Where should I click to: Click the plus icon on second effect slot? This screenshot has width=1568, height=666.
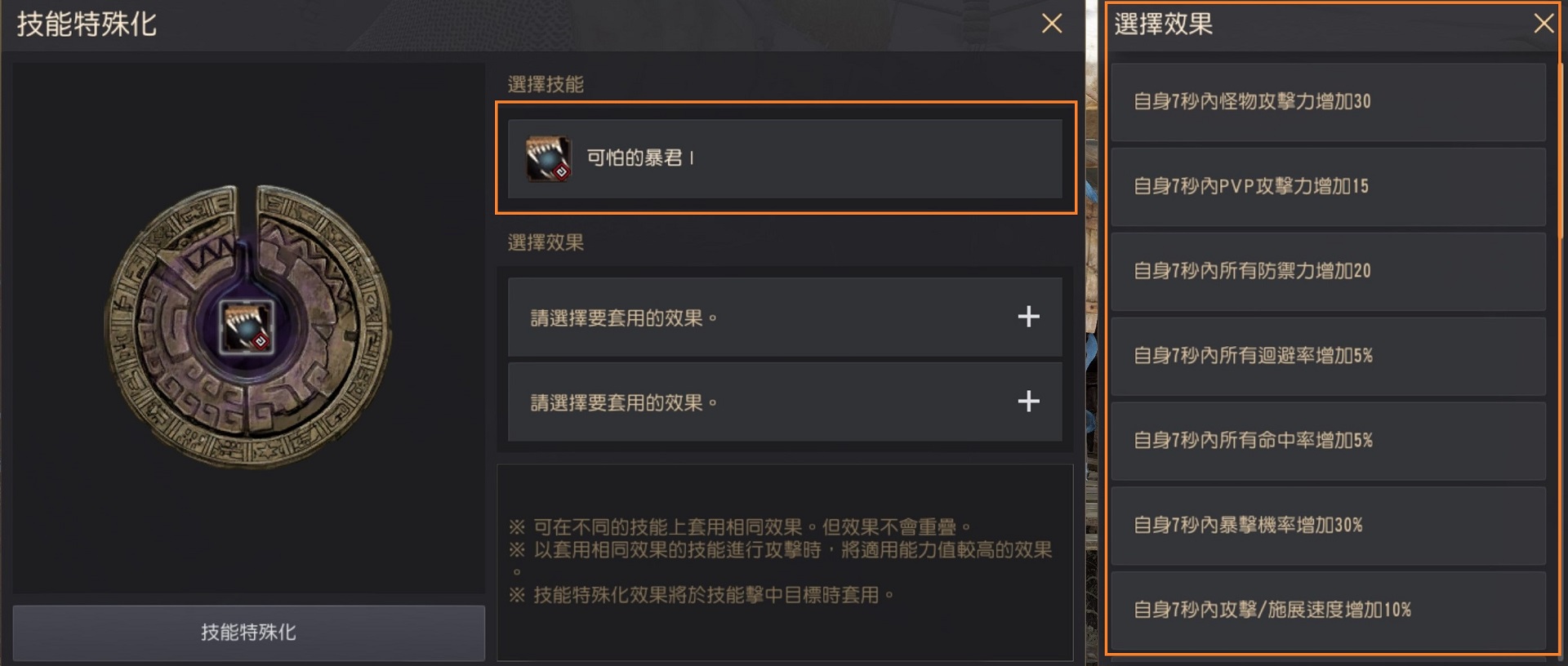1028,401
